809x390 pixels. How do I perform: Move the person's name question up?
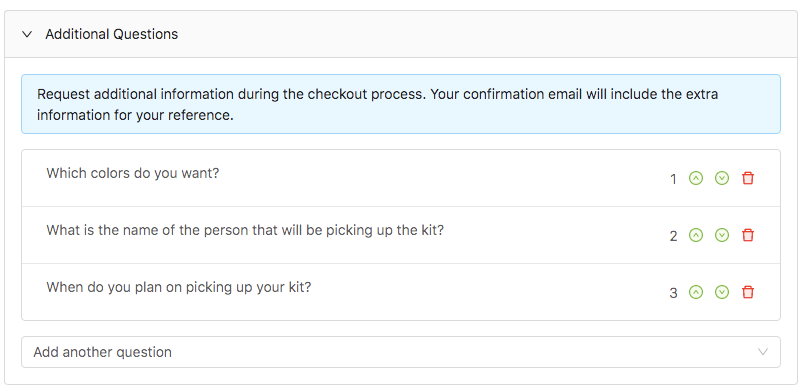click(696, 235)
